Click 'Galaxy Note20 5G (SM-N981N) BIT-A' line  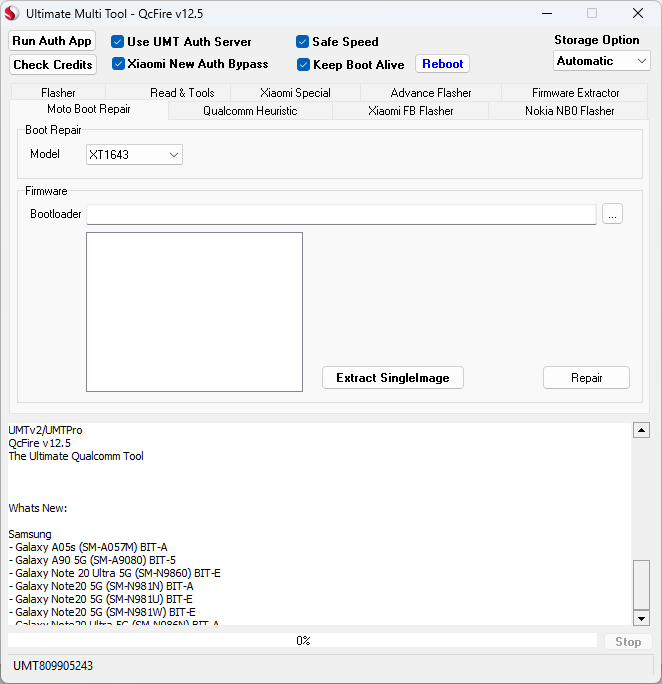101,586
